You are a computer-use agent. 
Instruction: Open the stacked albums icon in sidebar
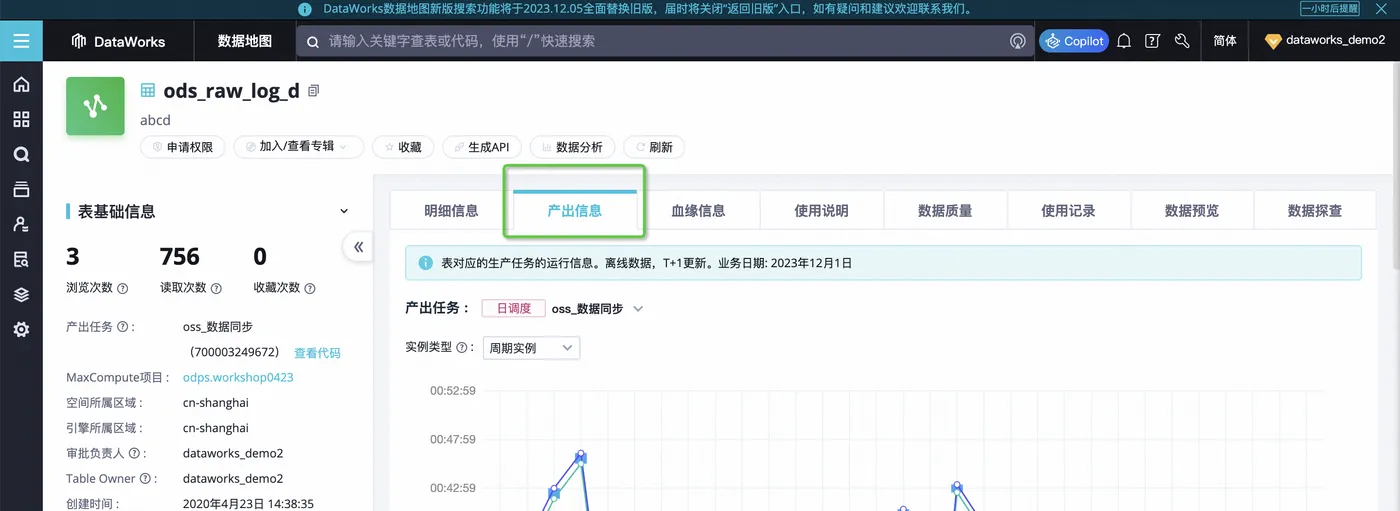(21, 190)
